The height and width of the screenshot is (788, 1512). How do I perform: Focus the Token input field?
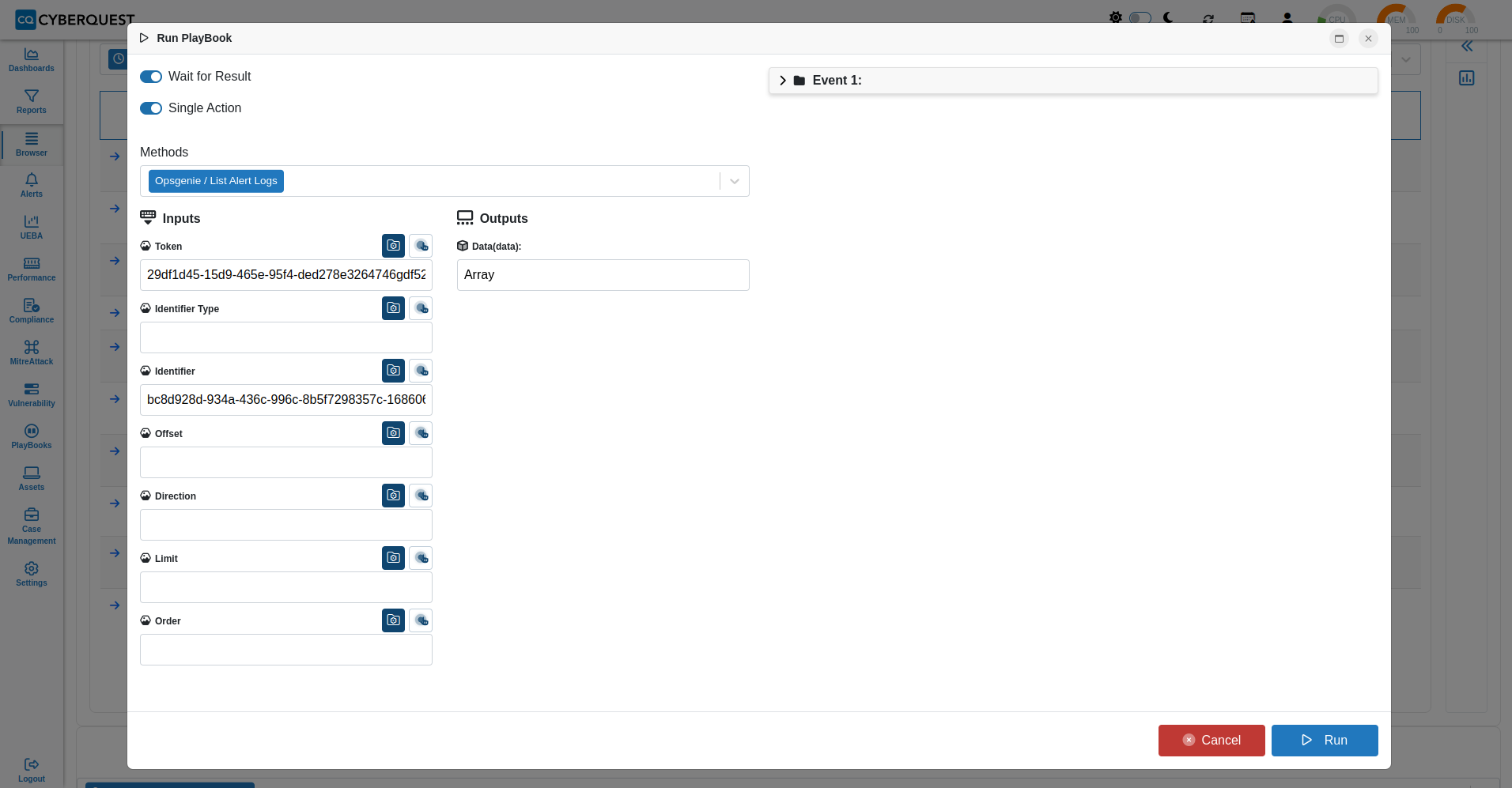[x=286, y=275]
